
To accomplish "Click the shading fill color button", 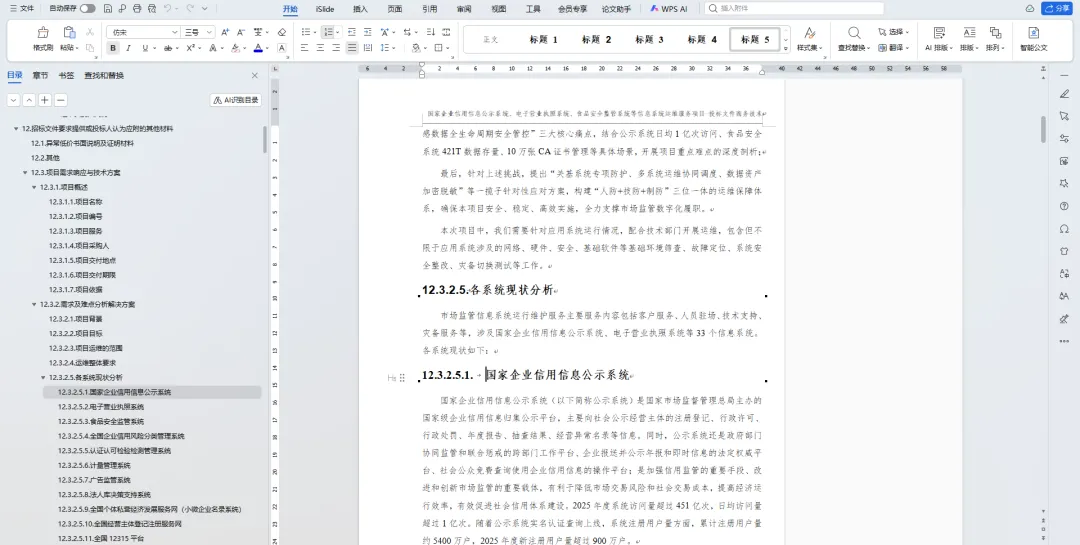I will click(x=415, y=48).
